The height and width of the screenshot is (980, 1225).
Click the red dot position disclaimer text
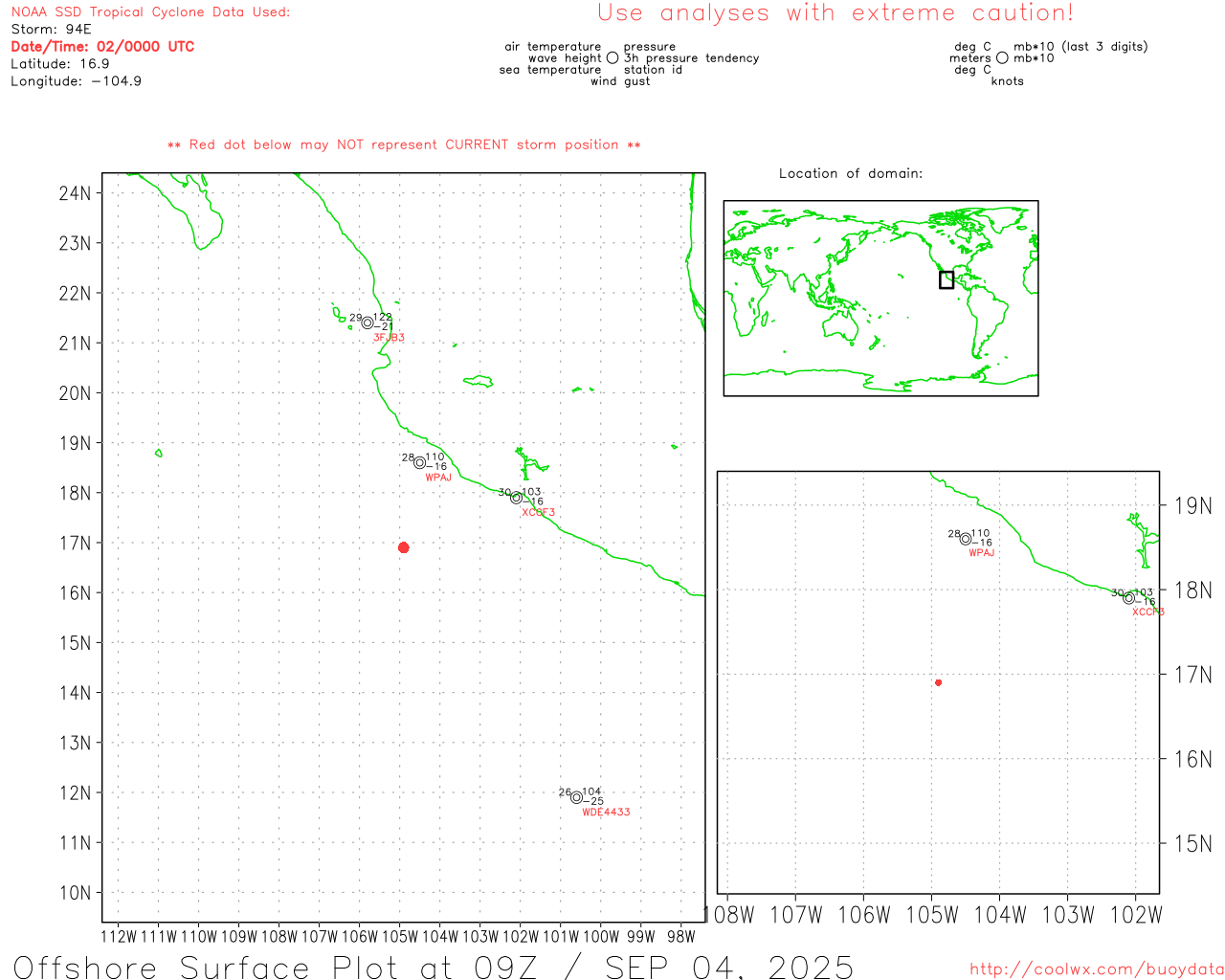click(404, 145)
